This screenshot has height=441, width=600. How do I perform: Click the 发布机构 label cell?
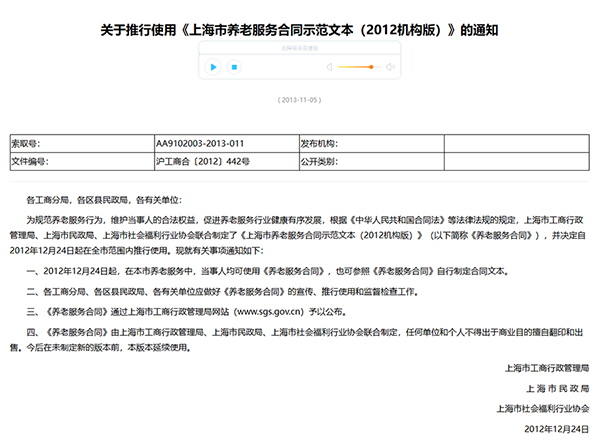(372, 144)
